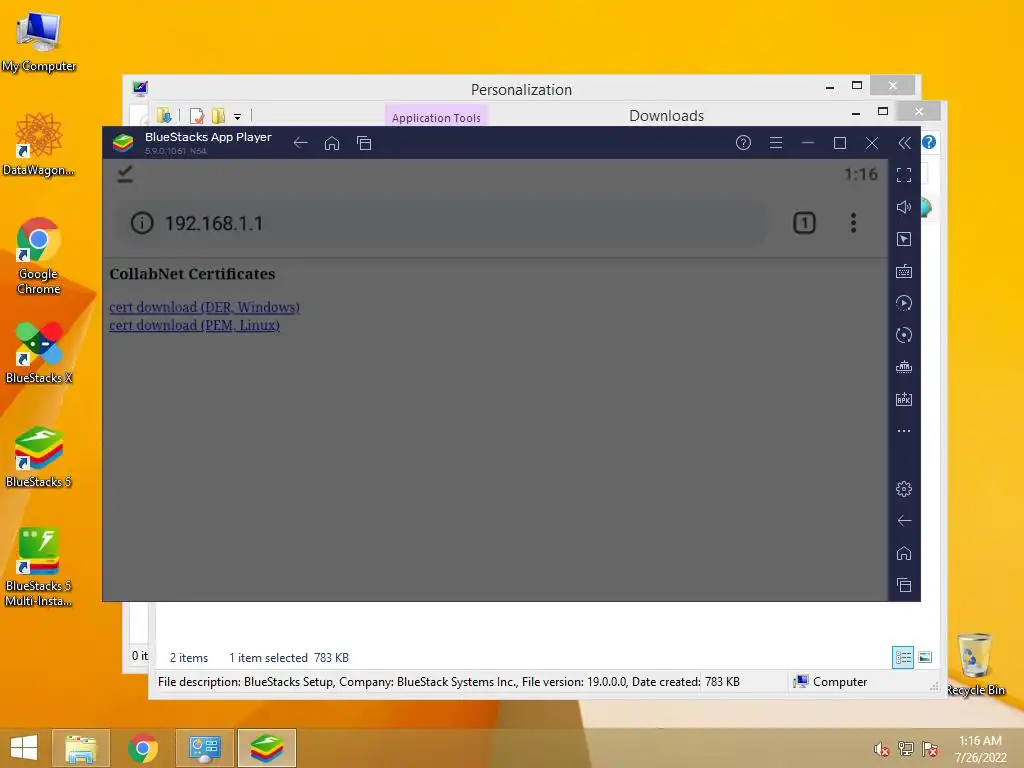Image resolution: width=1024 pixels, height=768 pixels.
Task: Open File Explorer from the taskbar
Action: point(81,748)
